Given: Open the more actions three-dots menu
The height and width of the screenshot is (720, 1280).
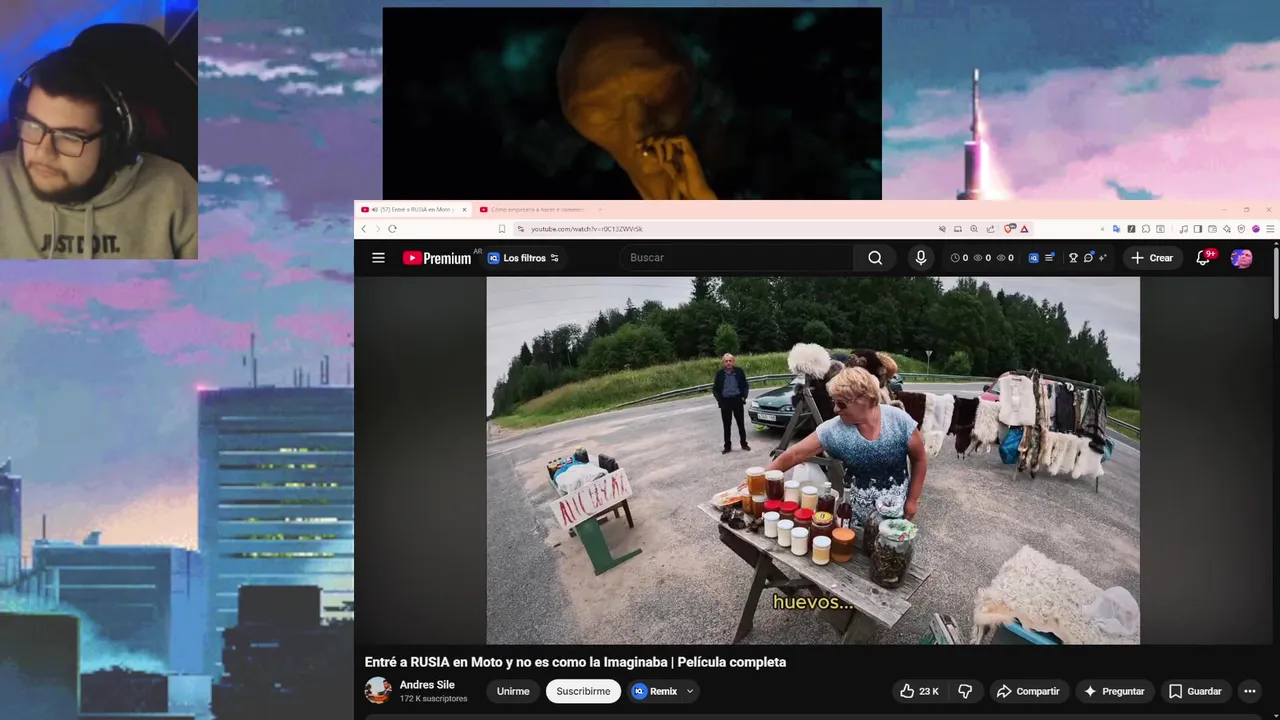Looking at the screenshot, I should point(1249,691).
